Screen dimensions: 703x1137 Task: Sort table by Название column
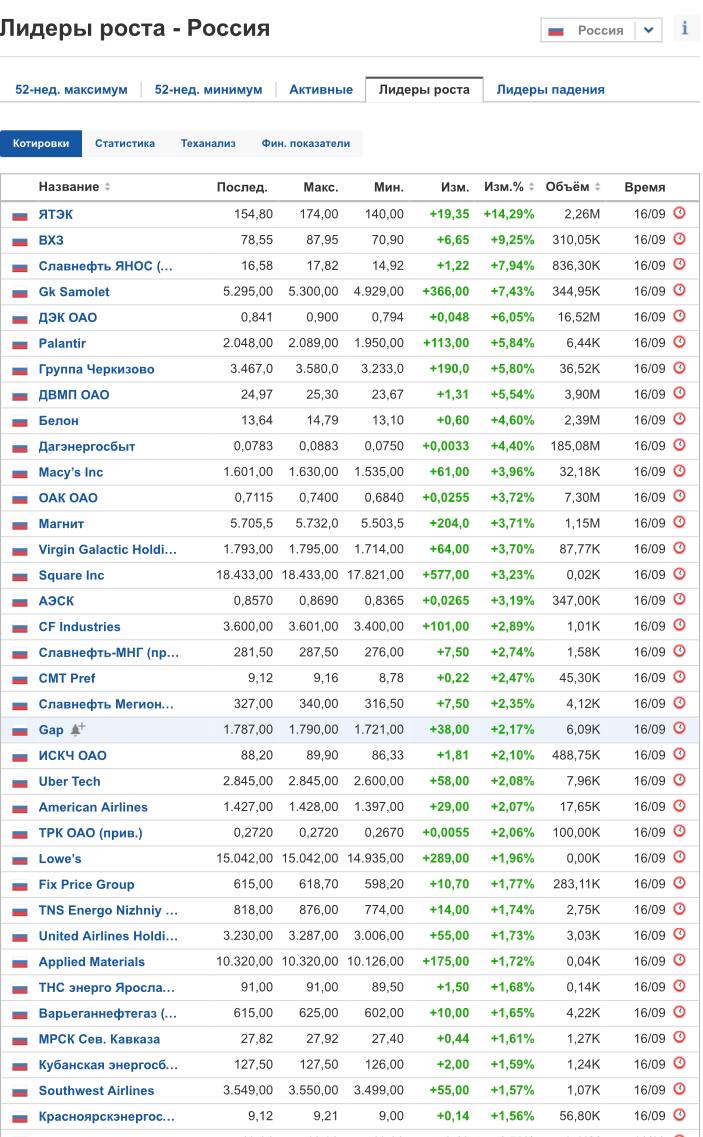[74, 186]
